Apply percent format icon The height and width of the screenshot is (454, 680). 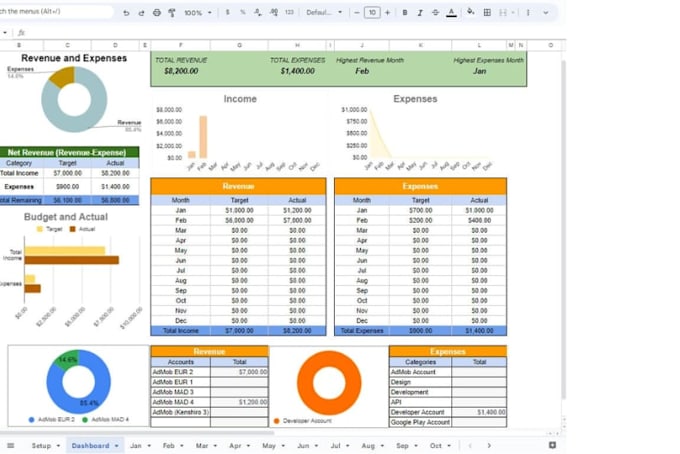tap(243, 13)
